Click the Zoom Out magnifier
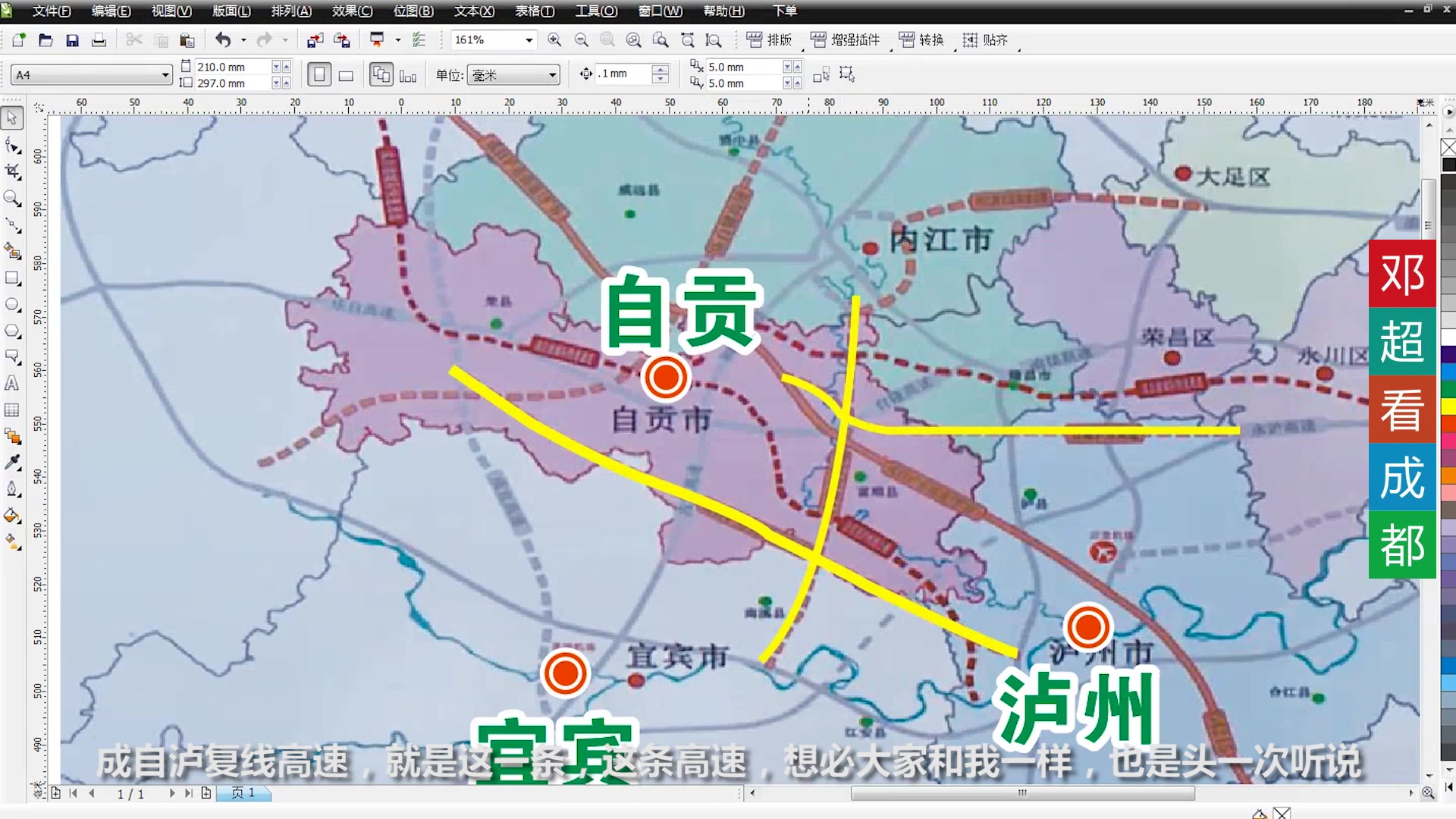Screen dimensions: 1456x819 (581, 40)
